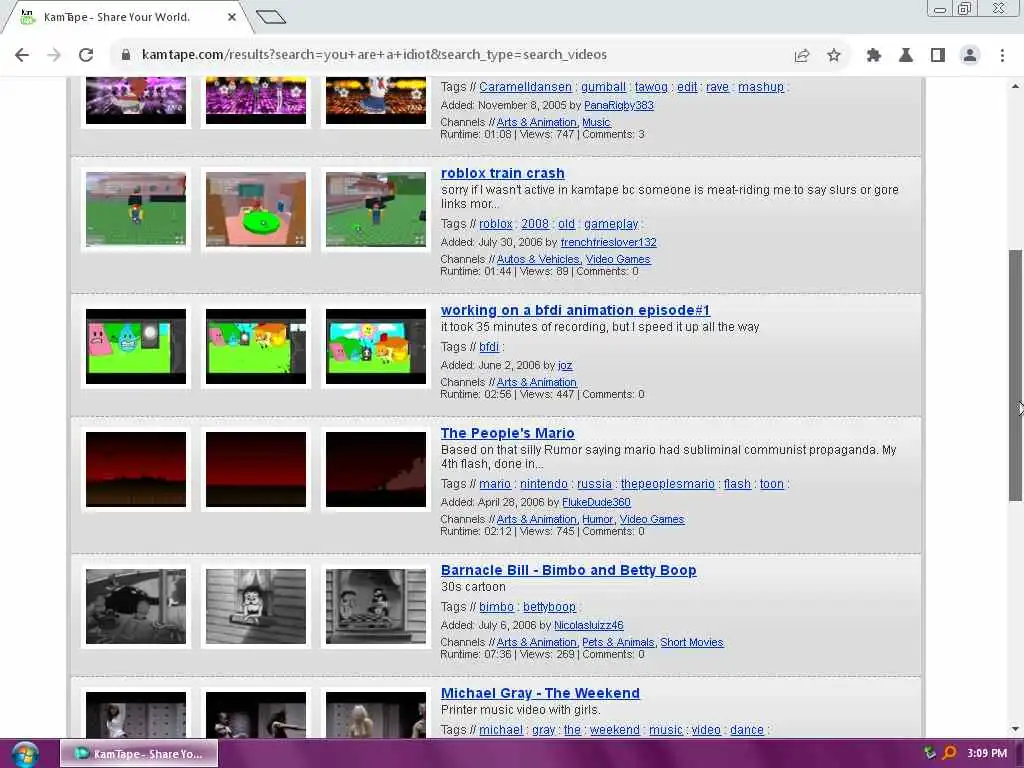Open the Extensions puzzle icon
This screenshot has width=1024, height=768.
tap(874, 55)
